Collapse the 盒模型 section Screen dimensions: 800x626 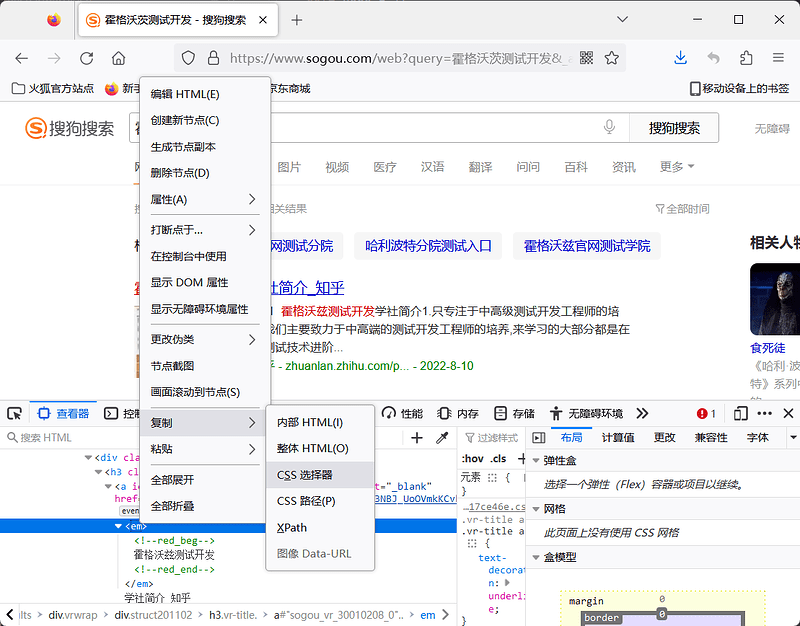click(536, 557)
